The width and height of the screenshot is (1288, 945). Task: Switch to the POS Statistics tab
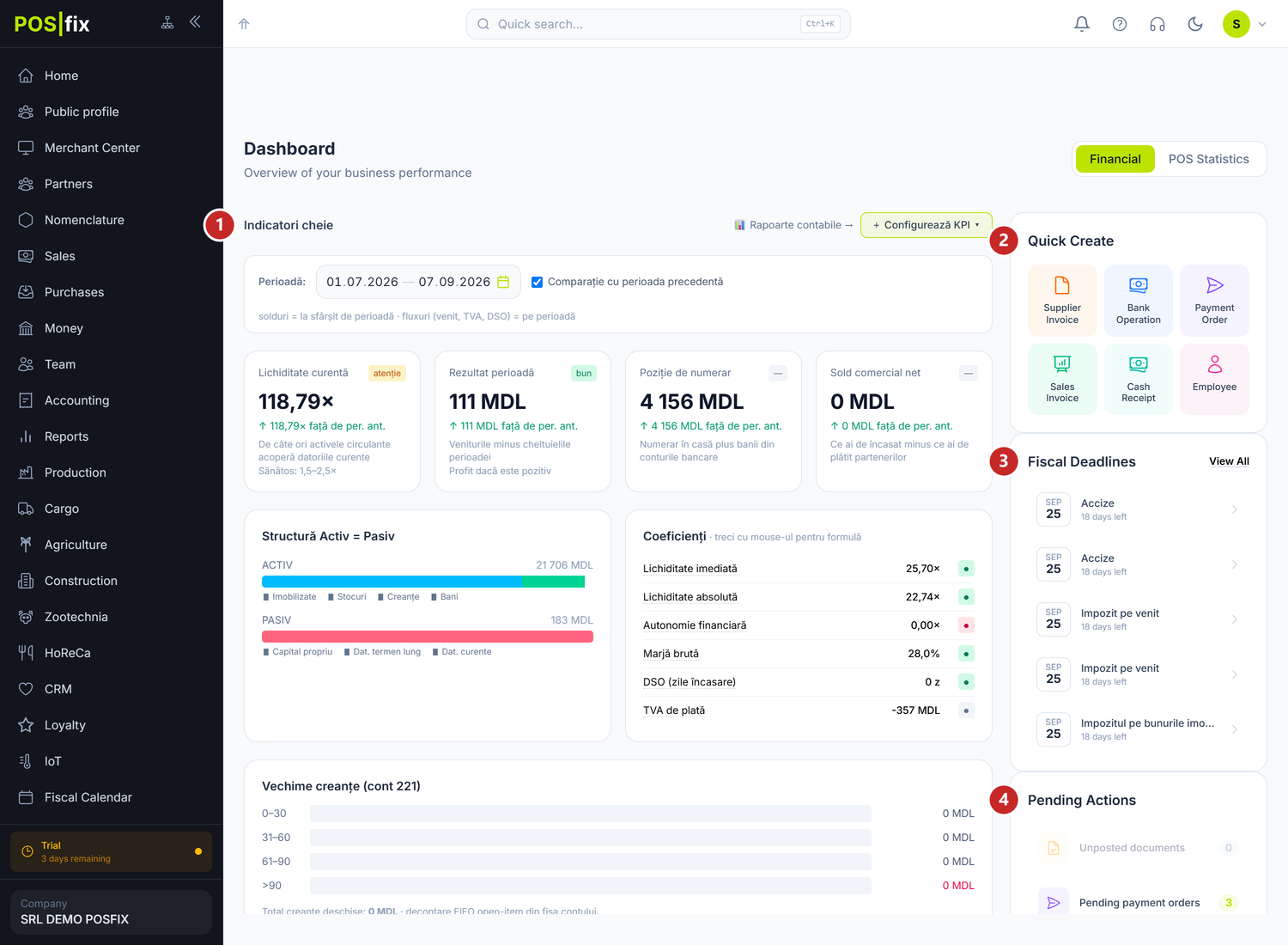1209,159
